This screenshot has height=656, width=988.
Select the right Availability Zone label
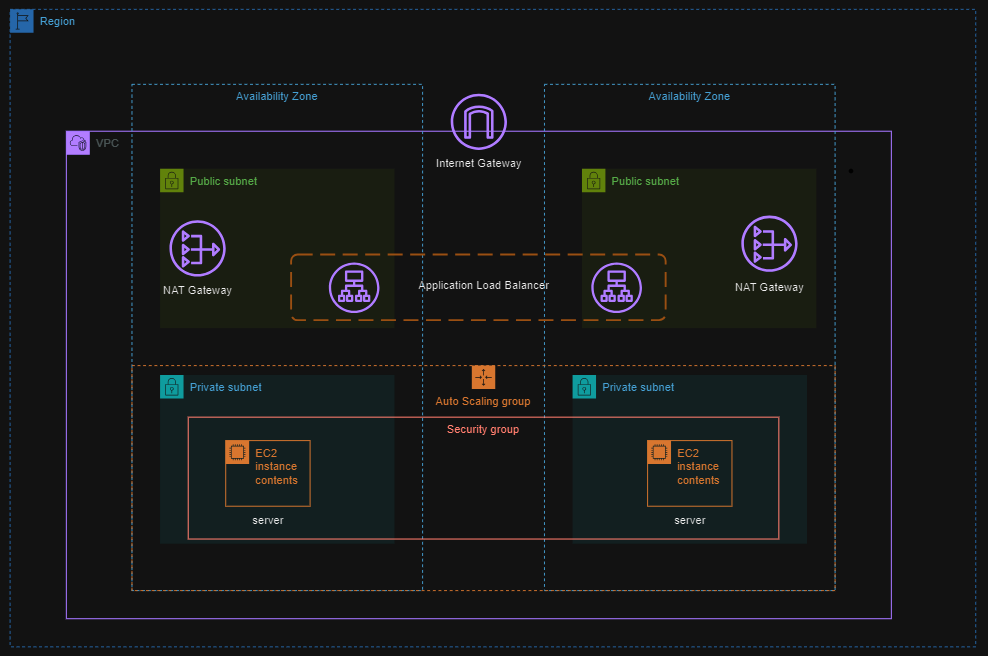688,96
